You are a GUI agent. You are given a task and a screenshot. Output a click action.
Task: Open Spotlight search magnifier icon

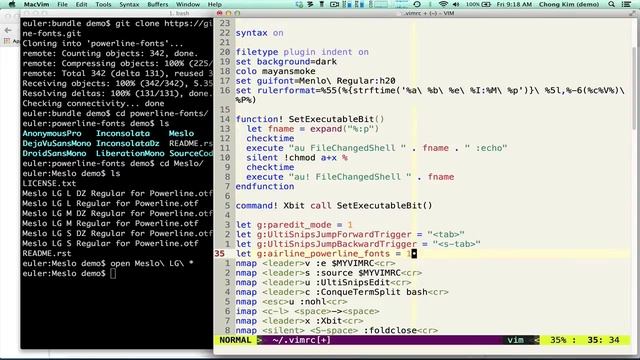[611, 4]
